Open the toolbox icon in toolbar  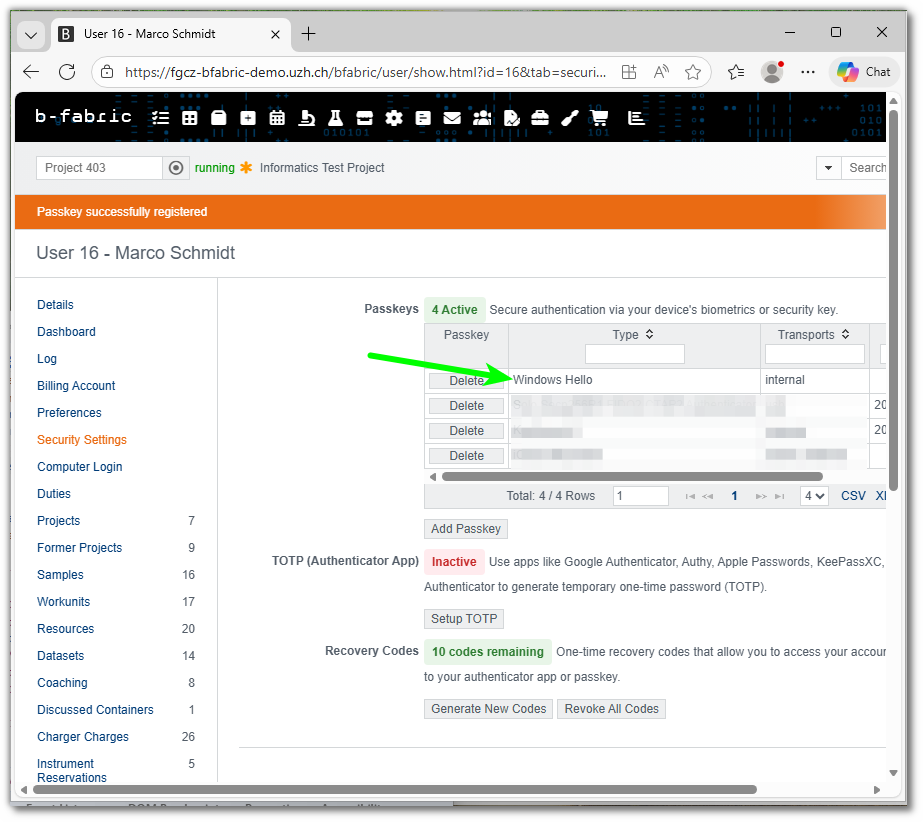[540, 118]
